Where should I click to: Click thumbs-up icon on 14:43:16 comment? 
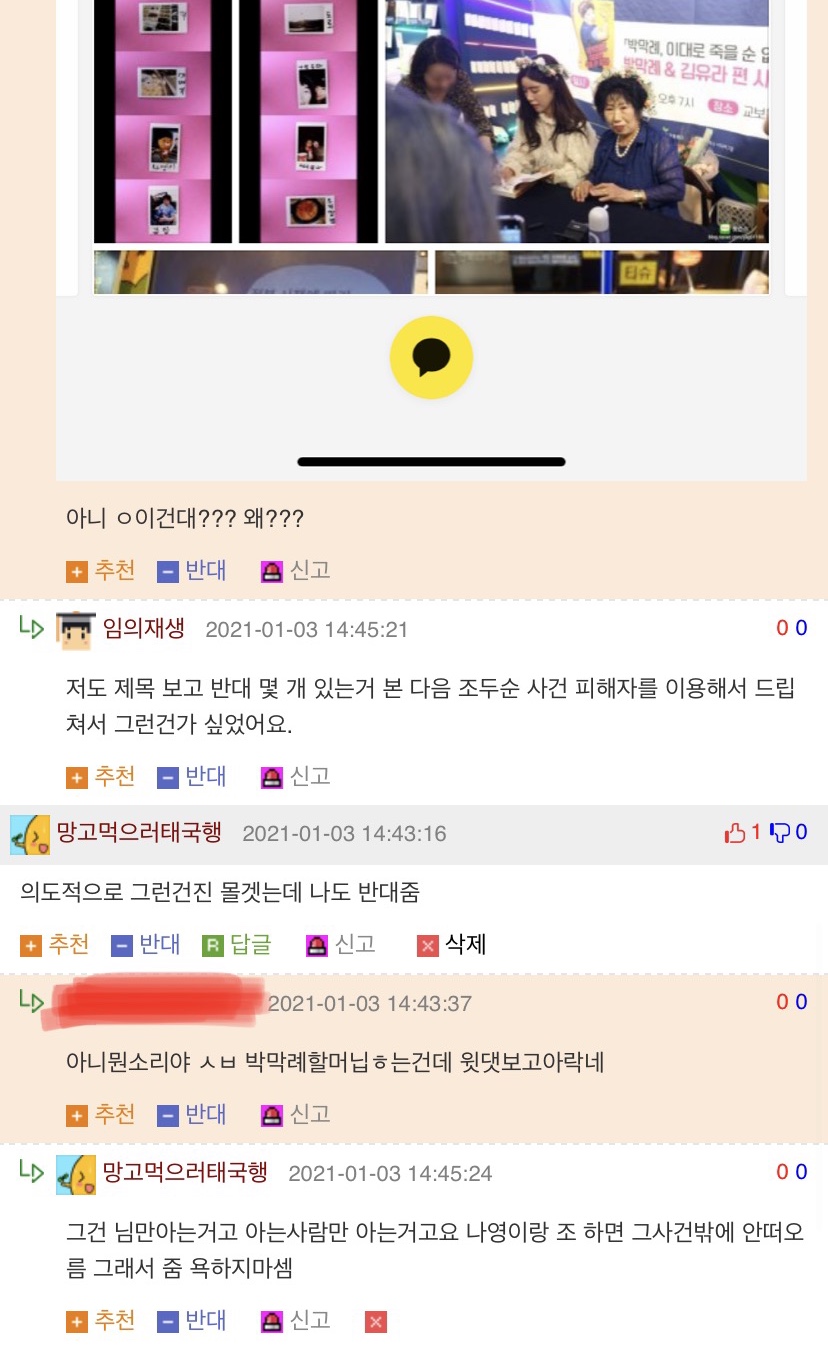click(735, 833)
